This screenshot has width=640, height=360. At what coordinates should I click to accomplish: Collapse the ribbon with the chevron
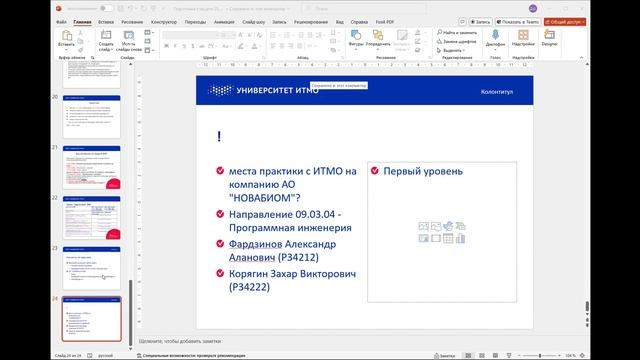582,58
